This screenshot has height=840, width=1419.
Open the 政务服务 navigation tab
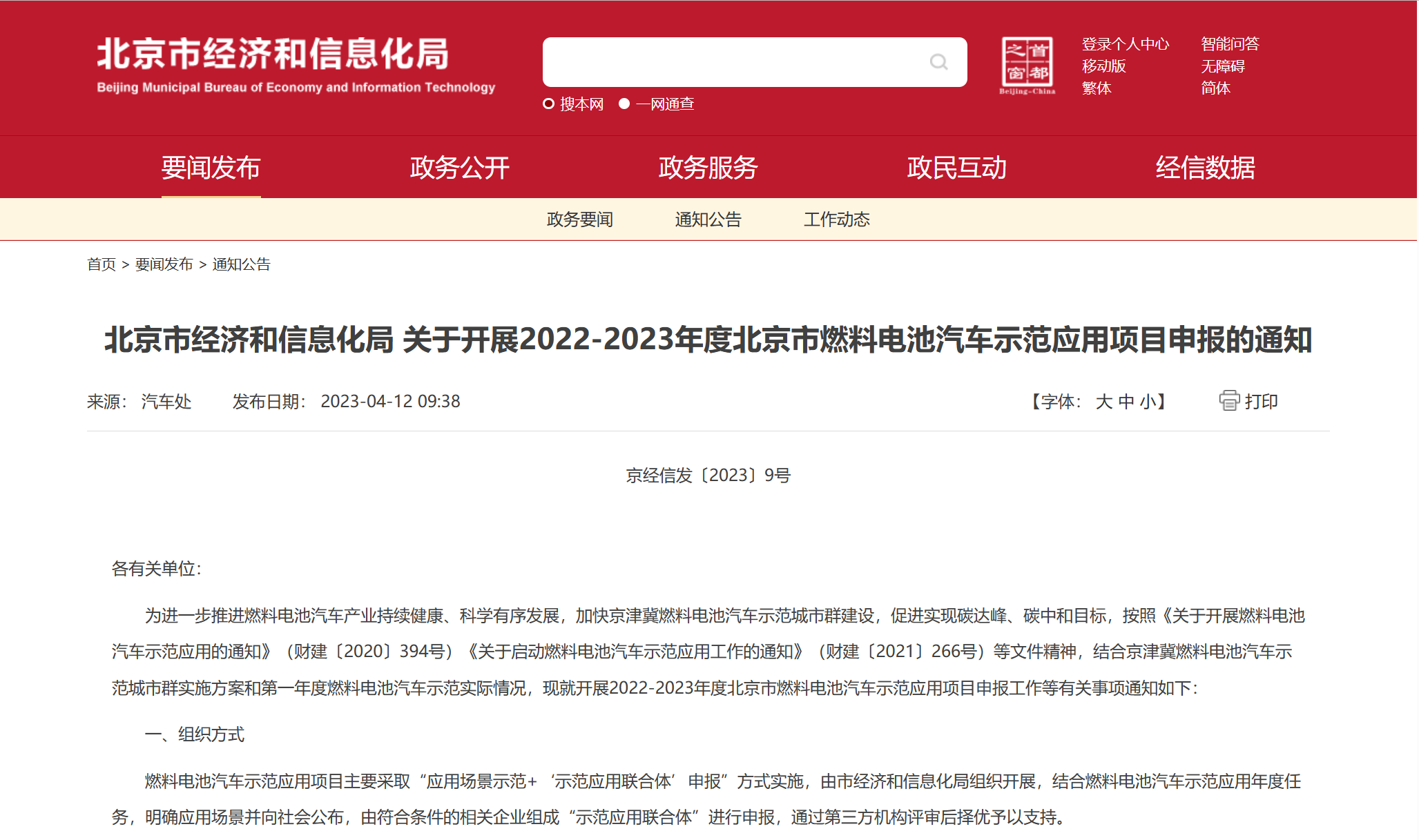(x=708, y=168)
